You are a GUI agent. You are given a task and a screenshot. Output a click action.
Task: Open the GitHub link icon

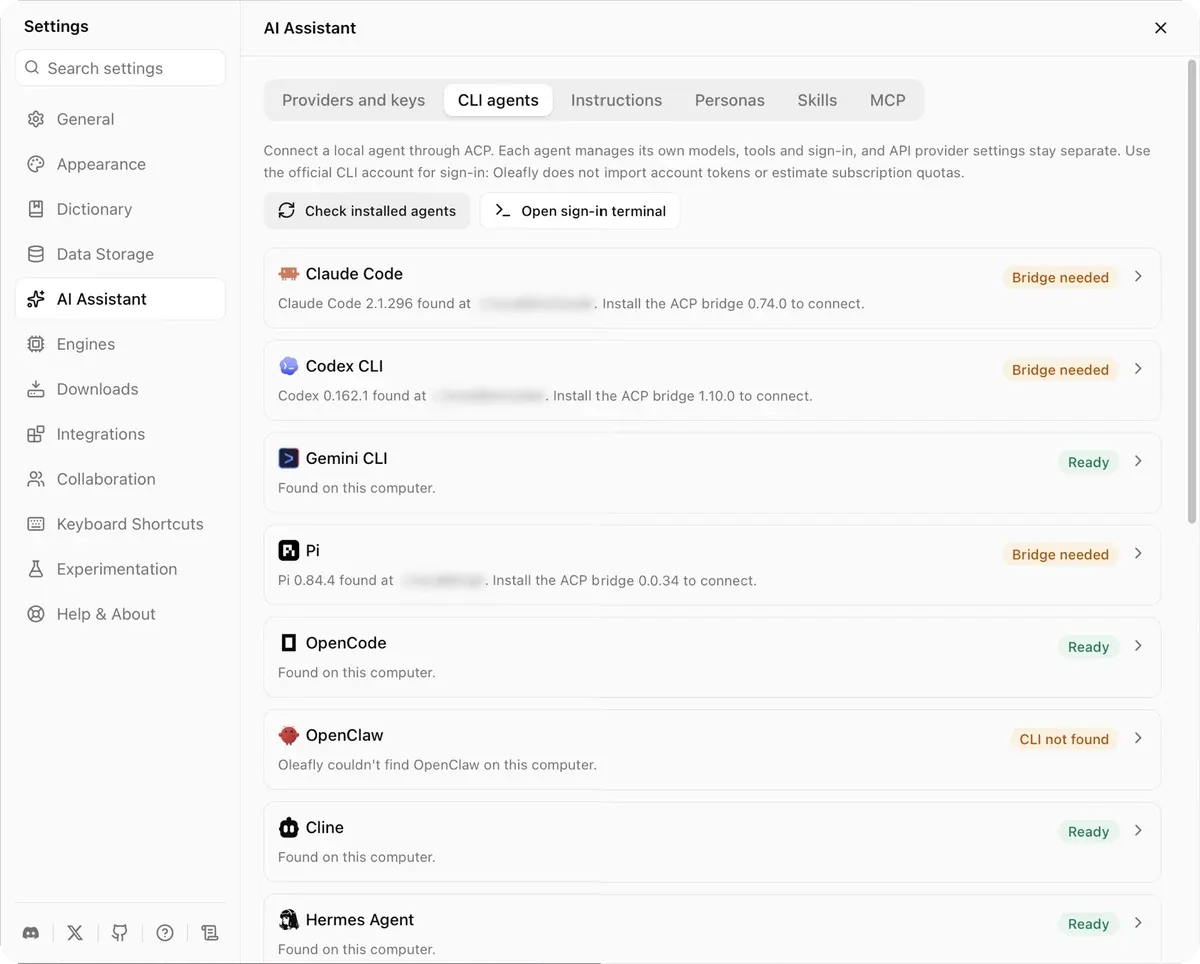pos(120,933)
